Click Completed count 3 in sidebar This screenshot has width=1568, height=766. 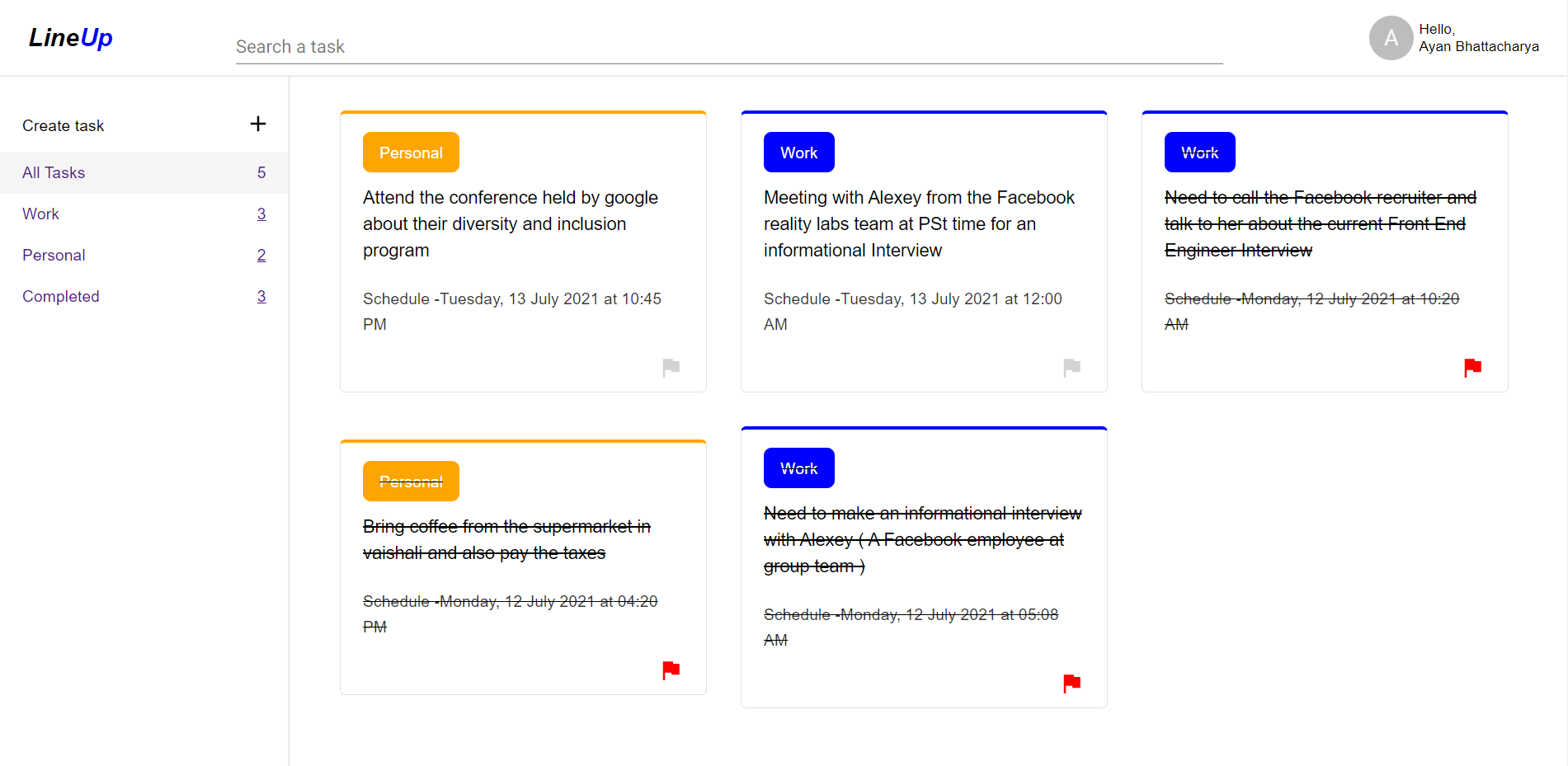point(261,297)
